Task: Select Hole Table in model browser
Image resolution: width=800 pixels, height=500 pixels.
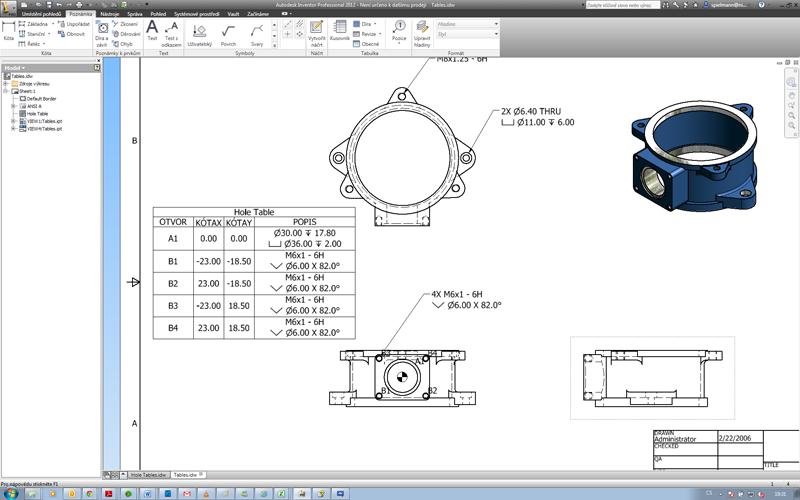Action: [x=38, y=114]
